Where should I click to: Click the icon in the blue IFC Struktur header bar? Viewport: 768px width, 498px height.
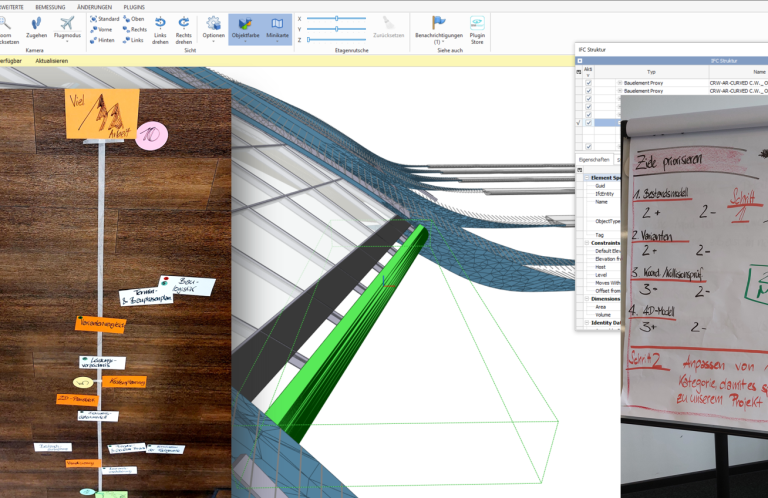tap(580, 61)
